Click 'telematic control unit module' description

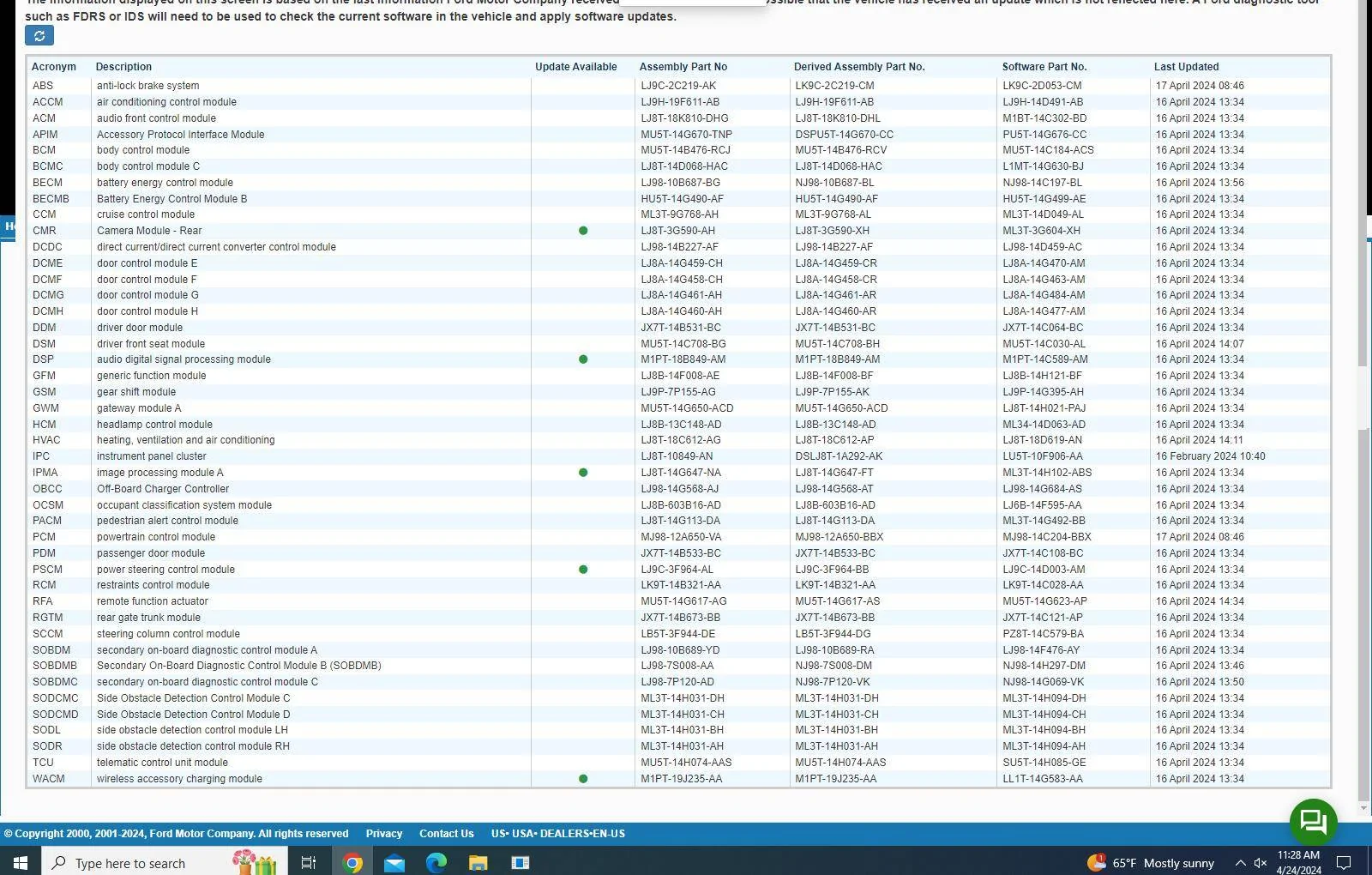(162, 763)
